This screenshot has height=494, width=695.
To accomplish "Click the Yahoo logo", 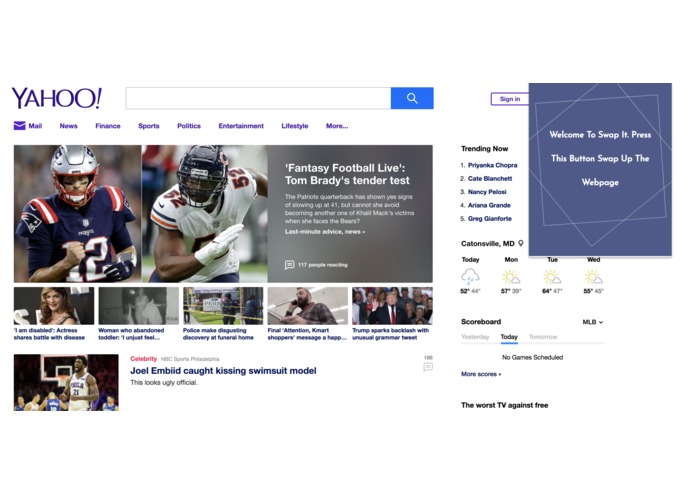I will tap(57, 98).
